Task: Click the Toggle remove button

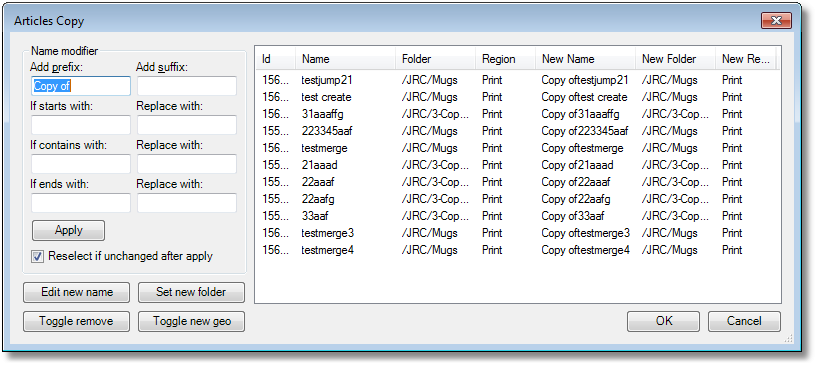Action: 76,321
